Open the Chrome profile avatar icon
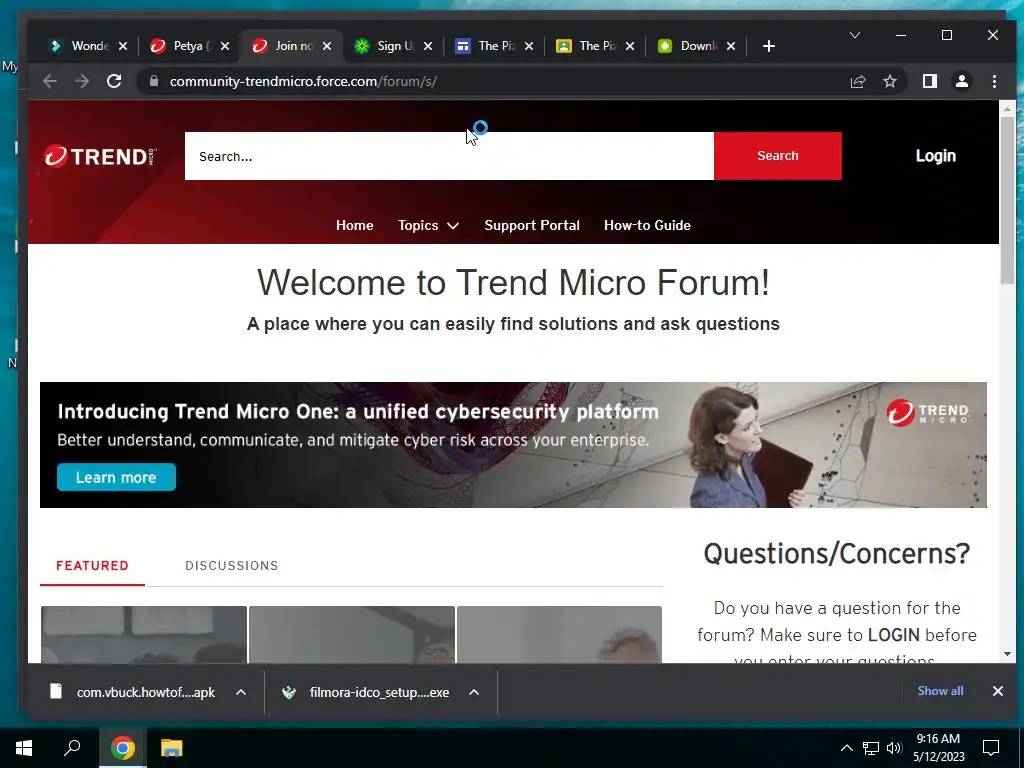Image resolution: width=1024 pixels, height=768 pixels. click(961, 81)
